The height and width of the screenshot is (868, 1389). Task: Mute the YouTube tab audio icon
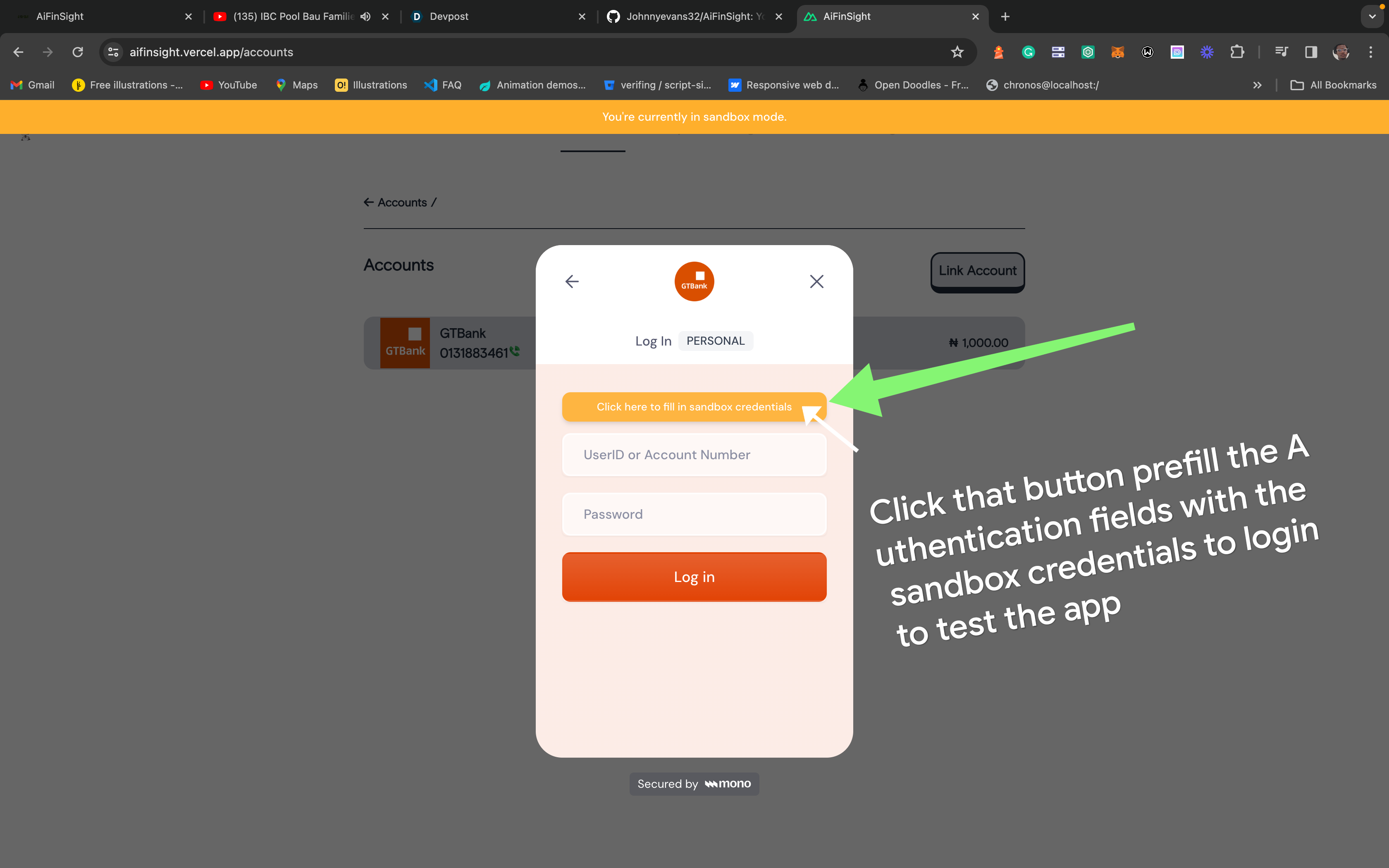pos(365,17)
